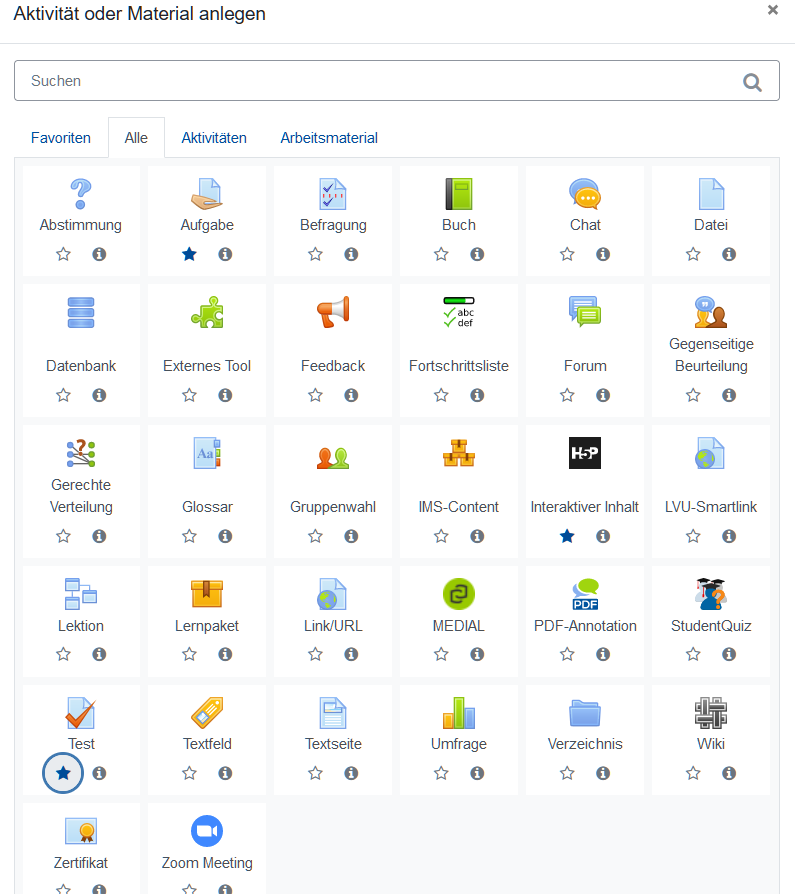The height and width of the screenshot is (894, 795).
Task: Switch to the Favoriten tab
Action: point(61,138)
